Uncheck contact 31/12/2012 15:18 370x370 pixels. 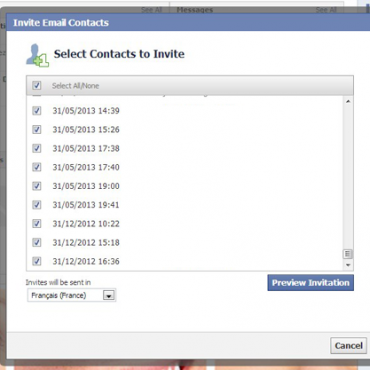pyautogui.click(x=37, y=242)
